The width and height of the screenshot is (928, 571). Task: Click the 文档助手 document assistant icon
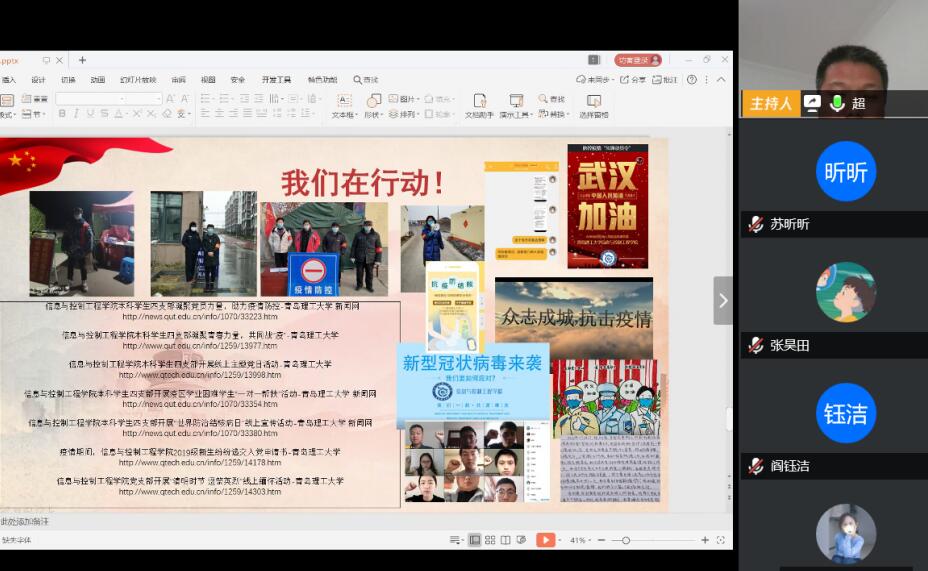479,101
